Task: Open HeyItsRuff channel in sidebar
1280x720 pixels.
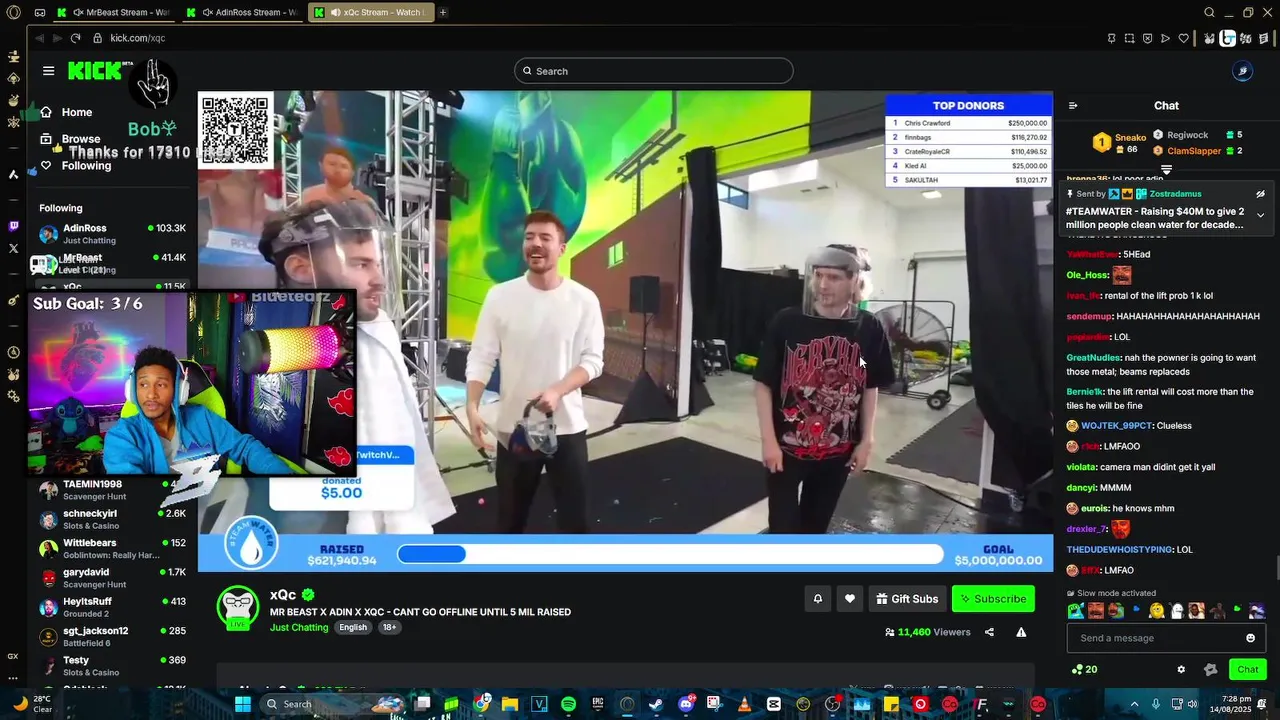Action: pyautogui.click(x=112, y=607)
